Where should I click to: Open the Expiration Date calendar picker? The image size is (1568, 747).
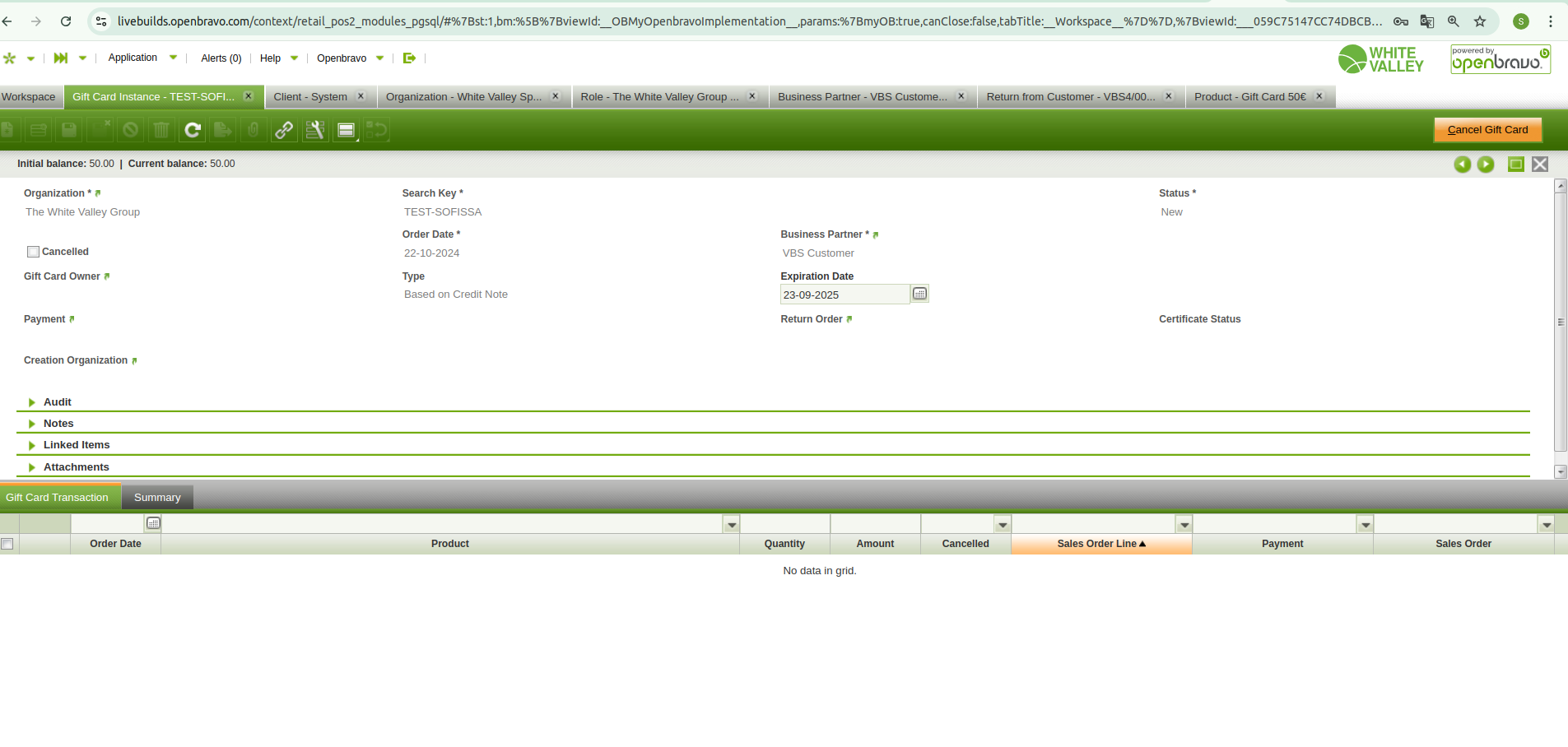(x=920, y=294)
